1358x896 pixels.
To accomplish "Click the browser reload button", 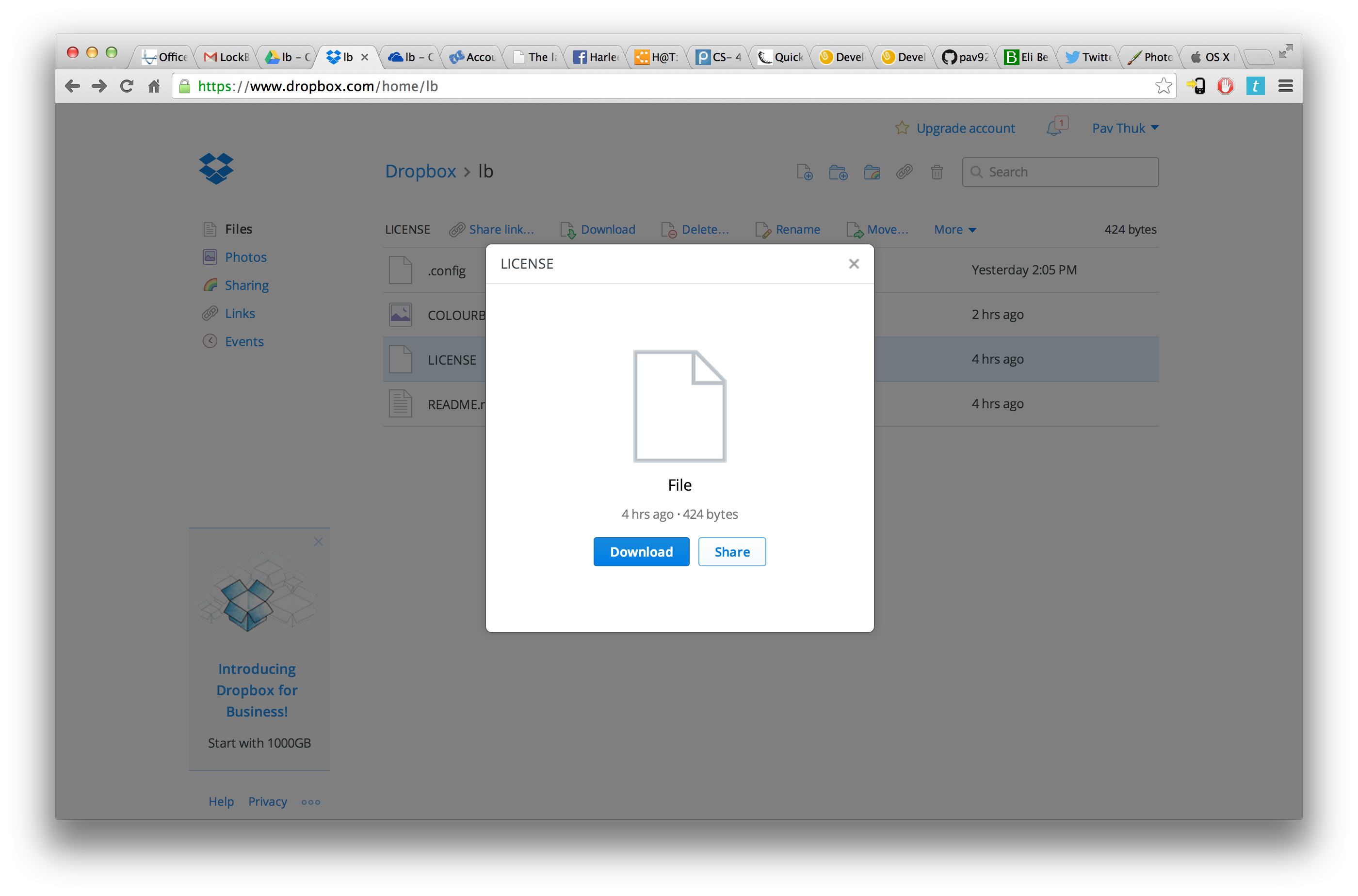I will tap(127, 86).
